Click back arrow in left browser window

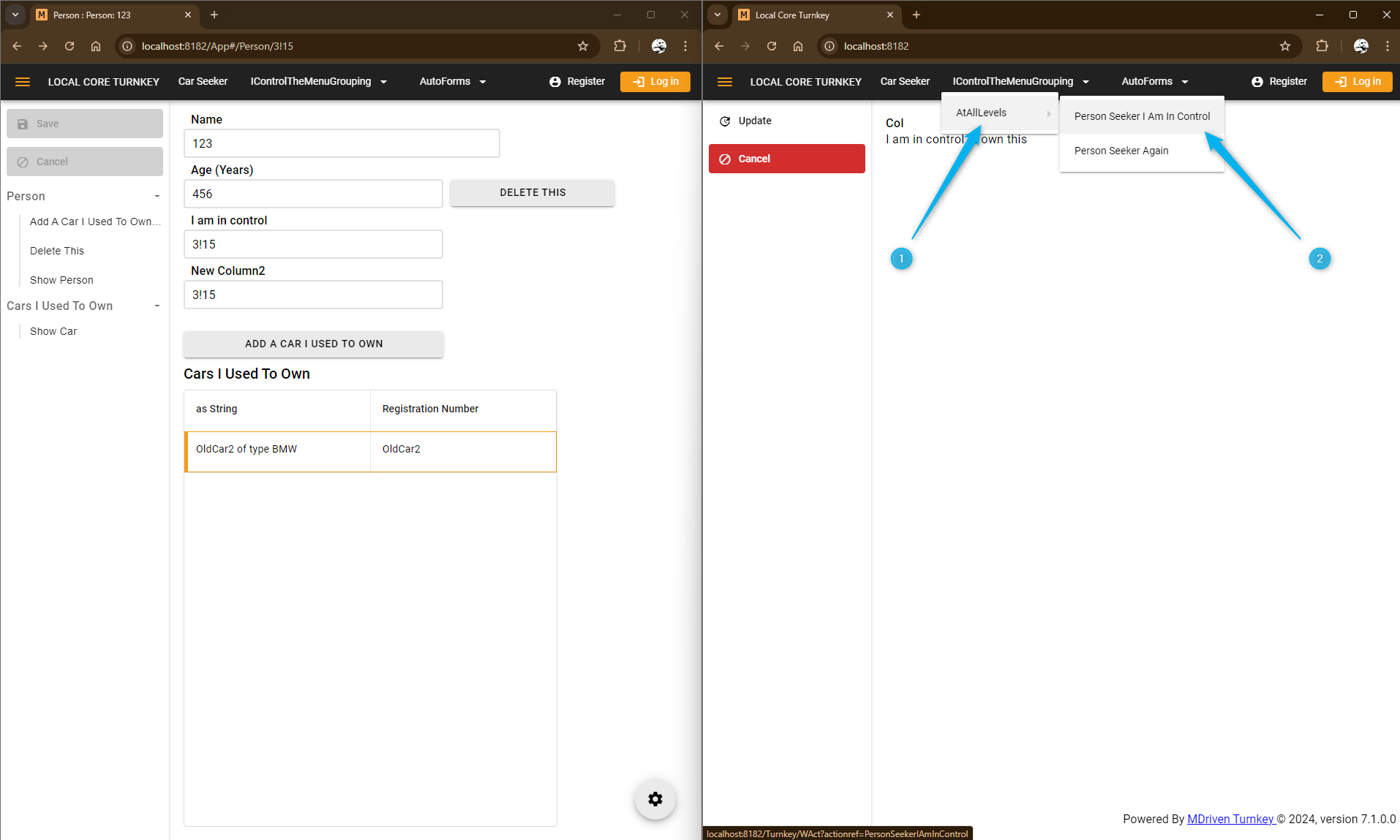[x=17, y=46]
